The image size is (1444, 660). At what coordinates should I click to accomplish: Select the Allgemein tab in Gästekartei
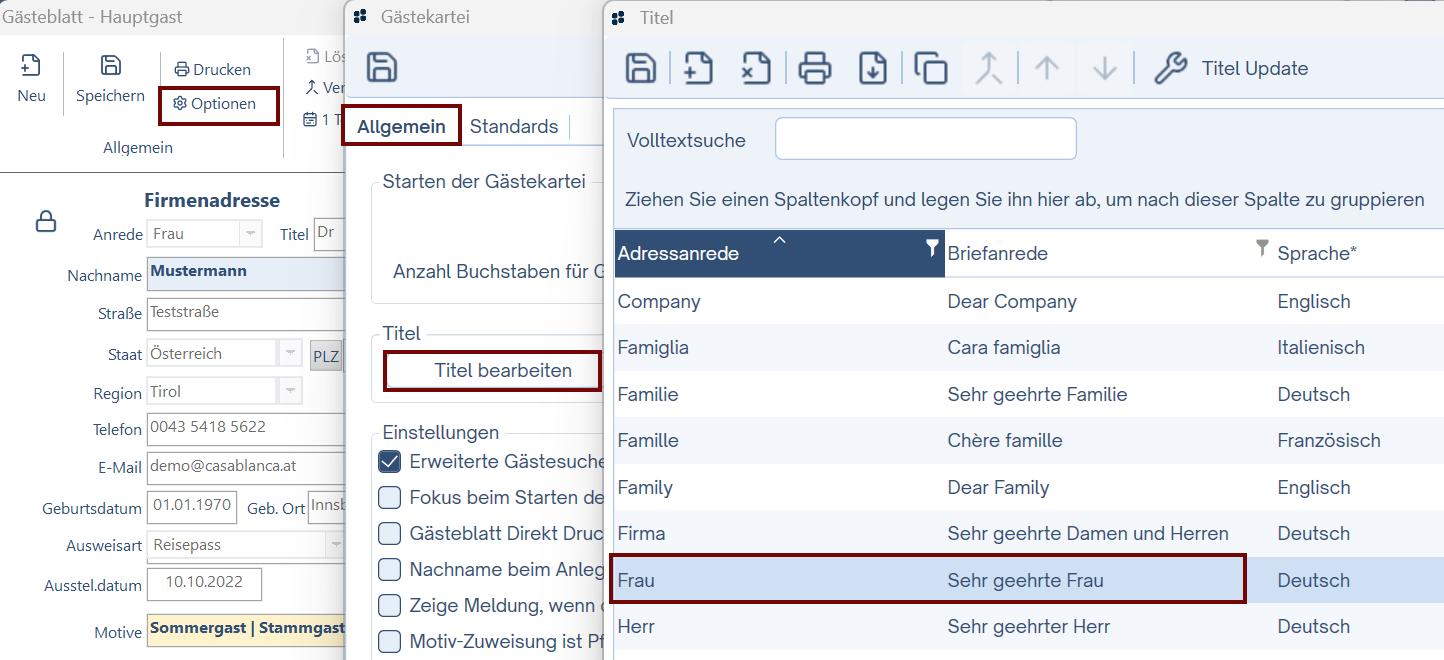(x=401, y=127)
